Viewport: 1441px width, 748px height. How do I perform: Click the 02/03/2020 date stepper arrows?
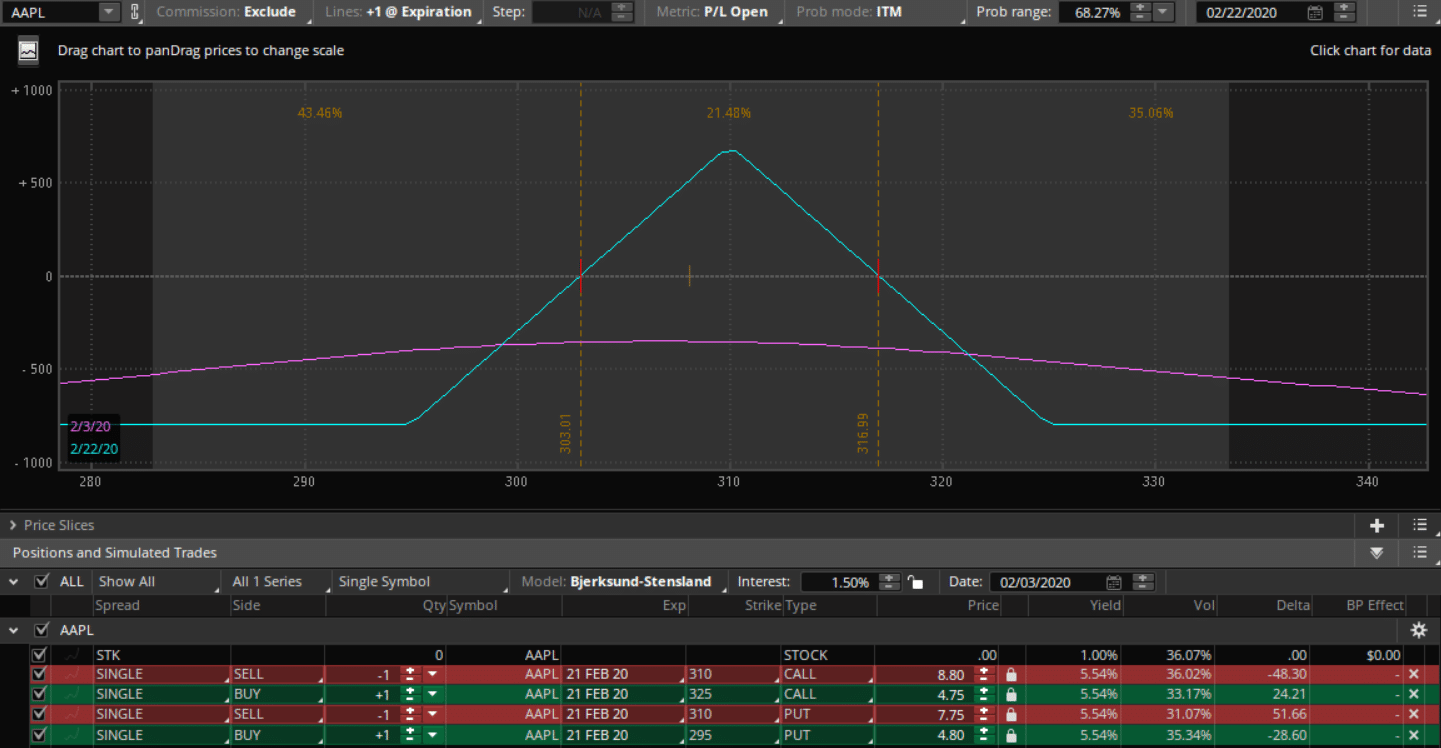[1143, 582]
